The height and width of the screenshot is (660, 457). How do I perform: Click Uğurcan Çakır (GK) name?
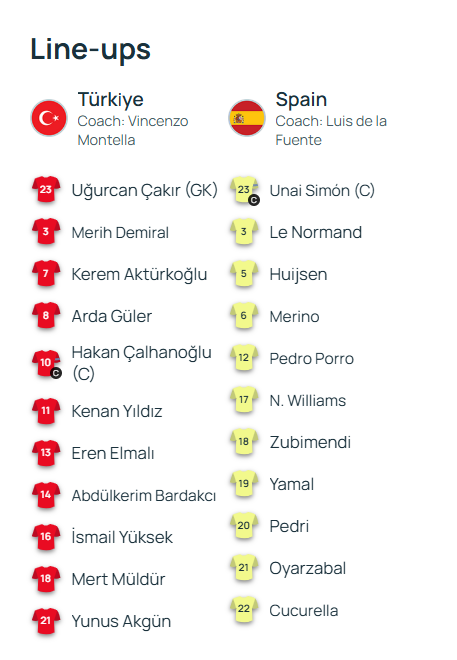144,190
